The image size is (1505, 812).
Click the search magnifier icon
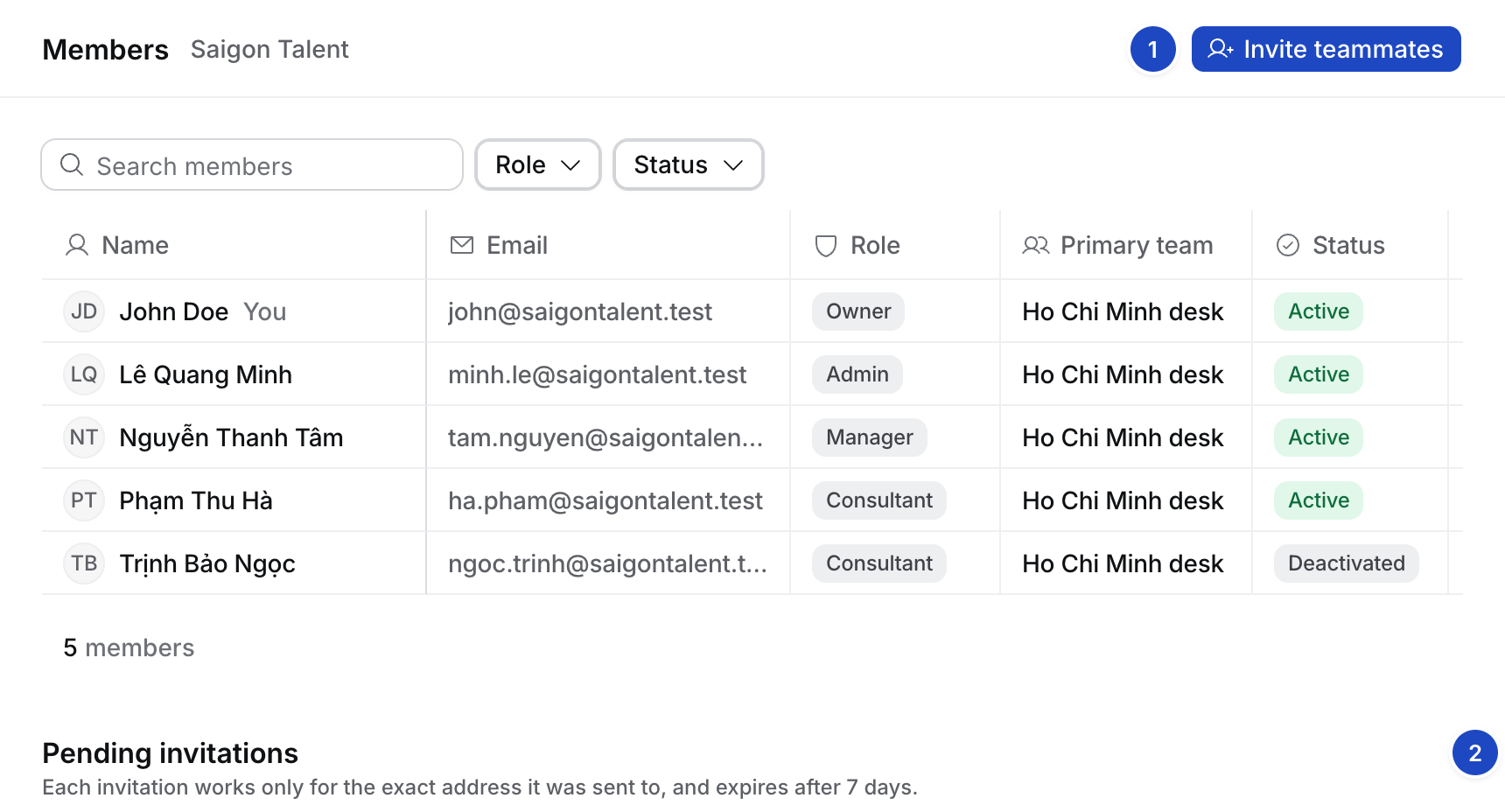(72, 164)
